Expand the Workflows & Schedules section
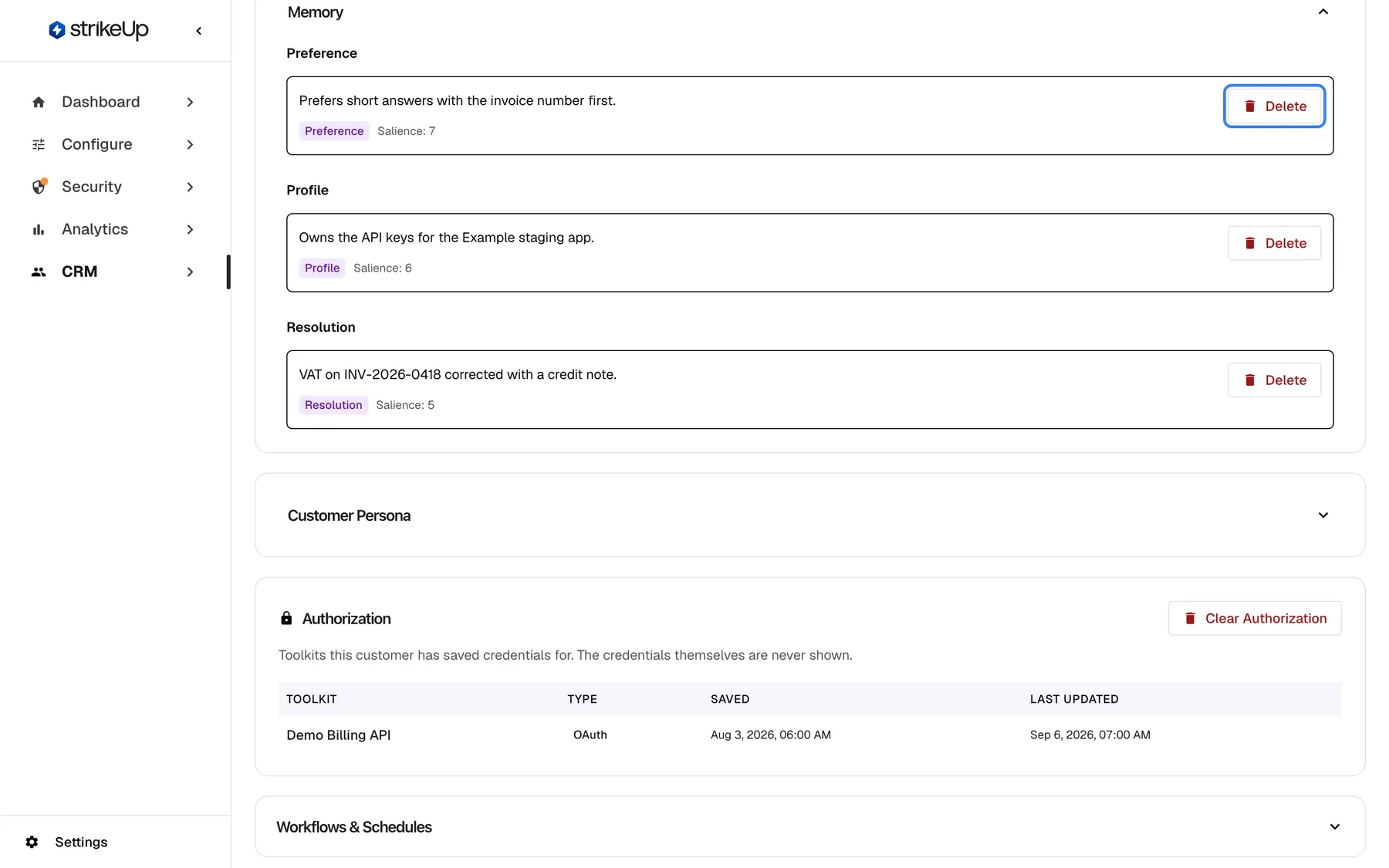Screen dimensions: 1389x868 coord(810,826)
